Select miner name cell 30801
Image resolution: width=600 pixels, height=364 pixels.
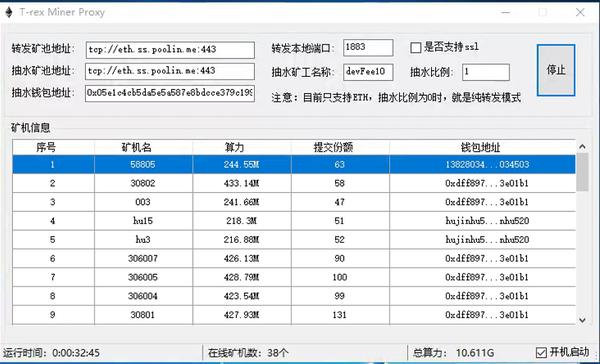coord(143,315)
